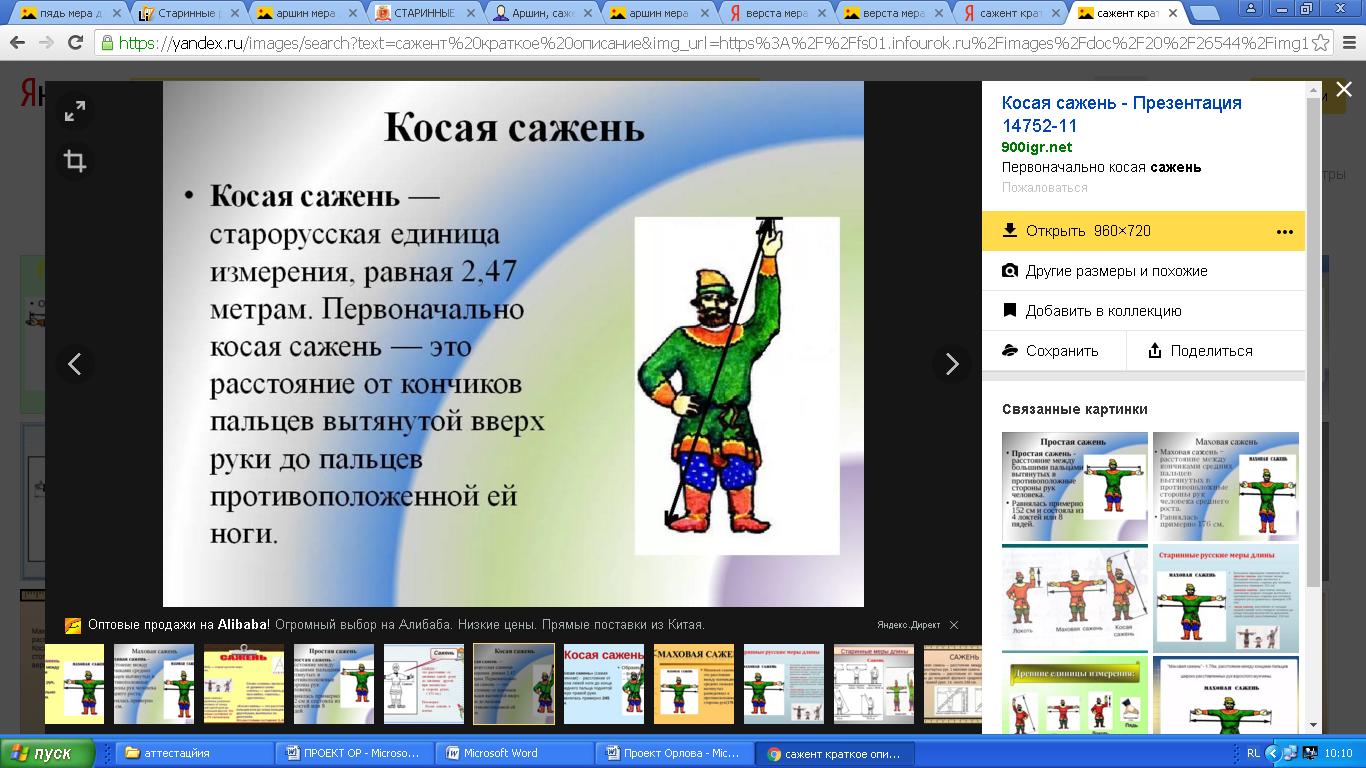The width and height of the screenshot is (1366, 768).
Task: Open related 'Древние единицы измерения' thumbnail
Action: [1075, 696]
